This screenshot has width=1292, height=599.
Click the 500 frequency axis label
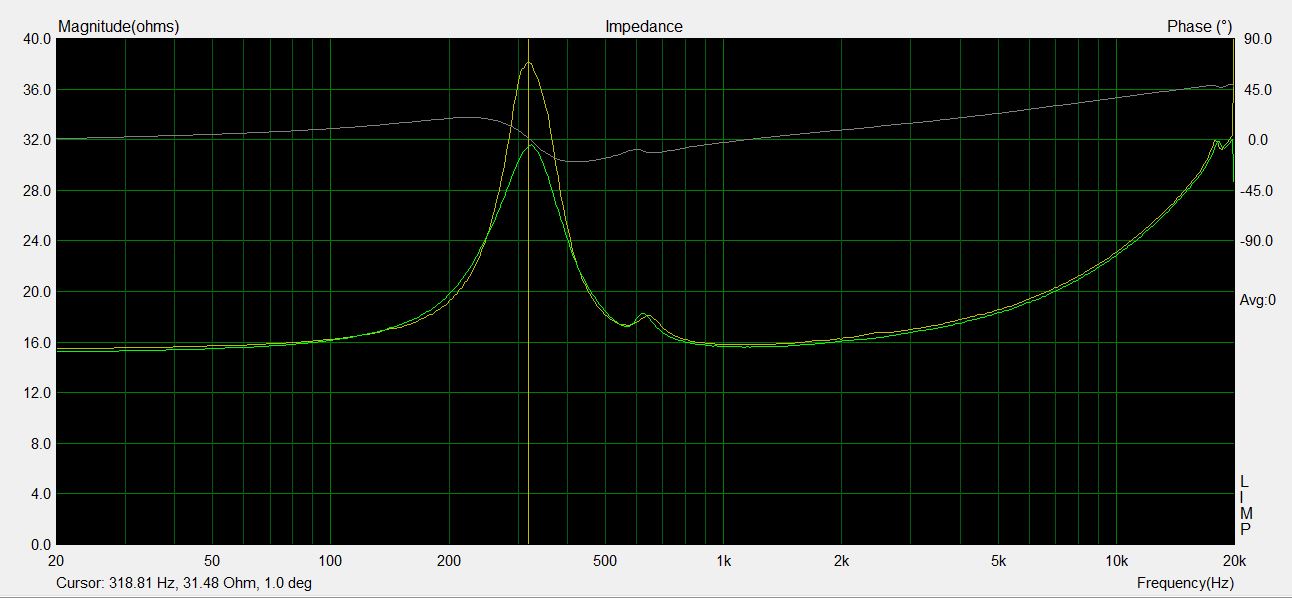tap(604, 560)
